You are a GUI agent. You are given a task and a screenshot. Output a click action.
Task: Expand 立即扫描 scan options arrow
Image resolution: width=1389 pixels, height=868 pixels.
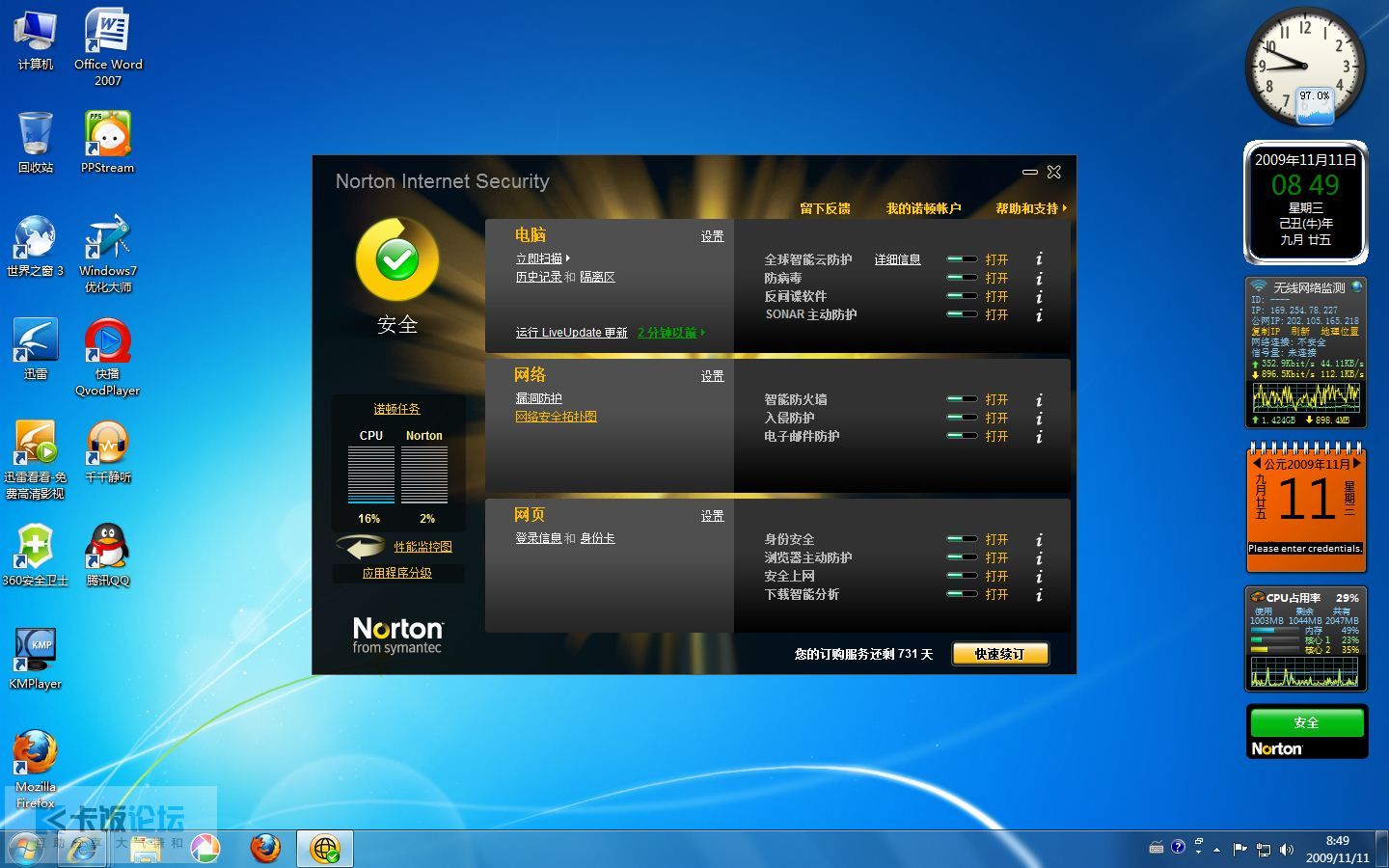568,258
